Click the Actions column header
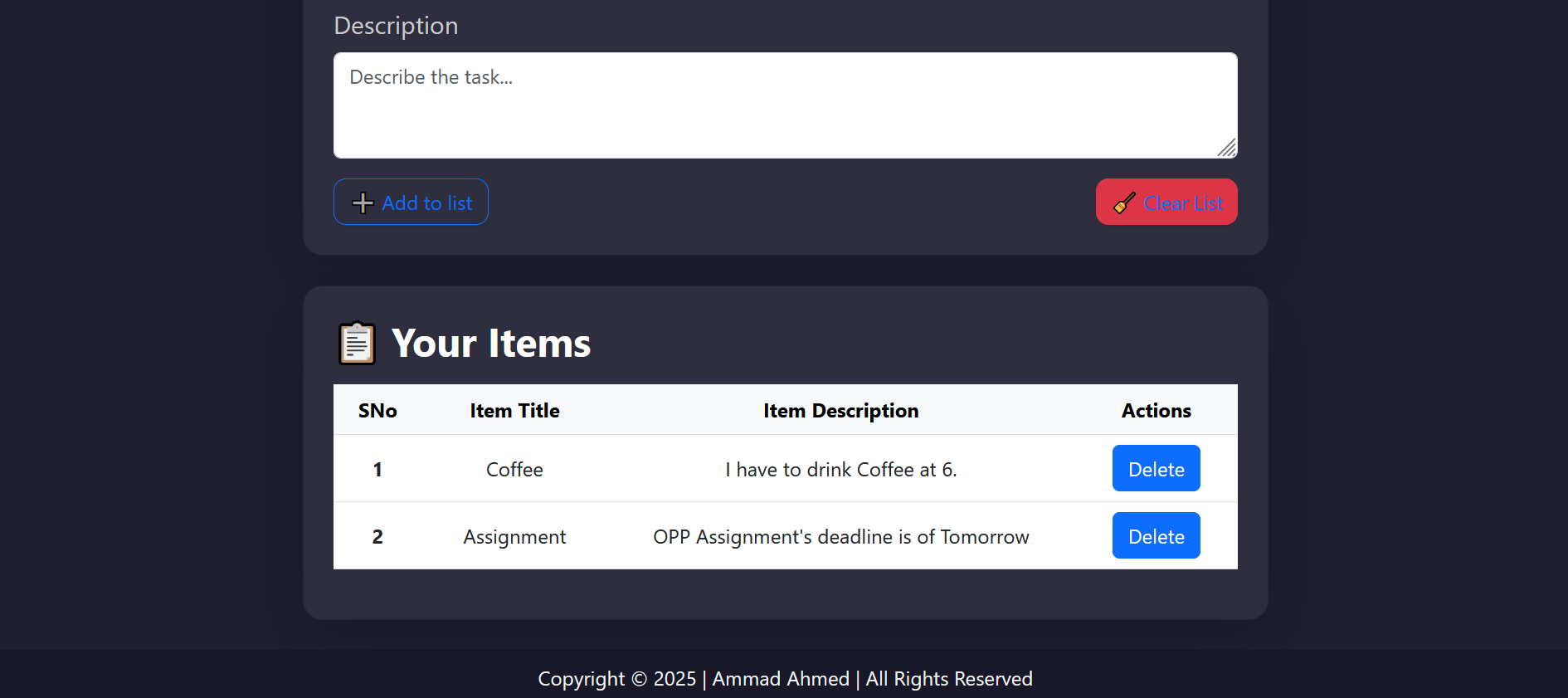The image size is (1568, 698). (x=1156, y=411)
